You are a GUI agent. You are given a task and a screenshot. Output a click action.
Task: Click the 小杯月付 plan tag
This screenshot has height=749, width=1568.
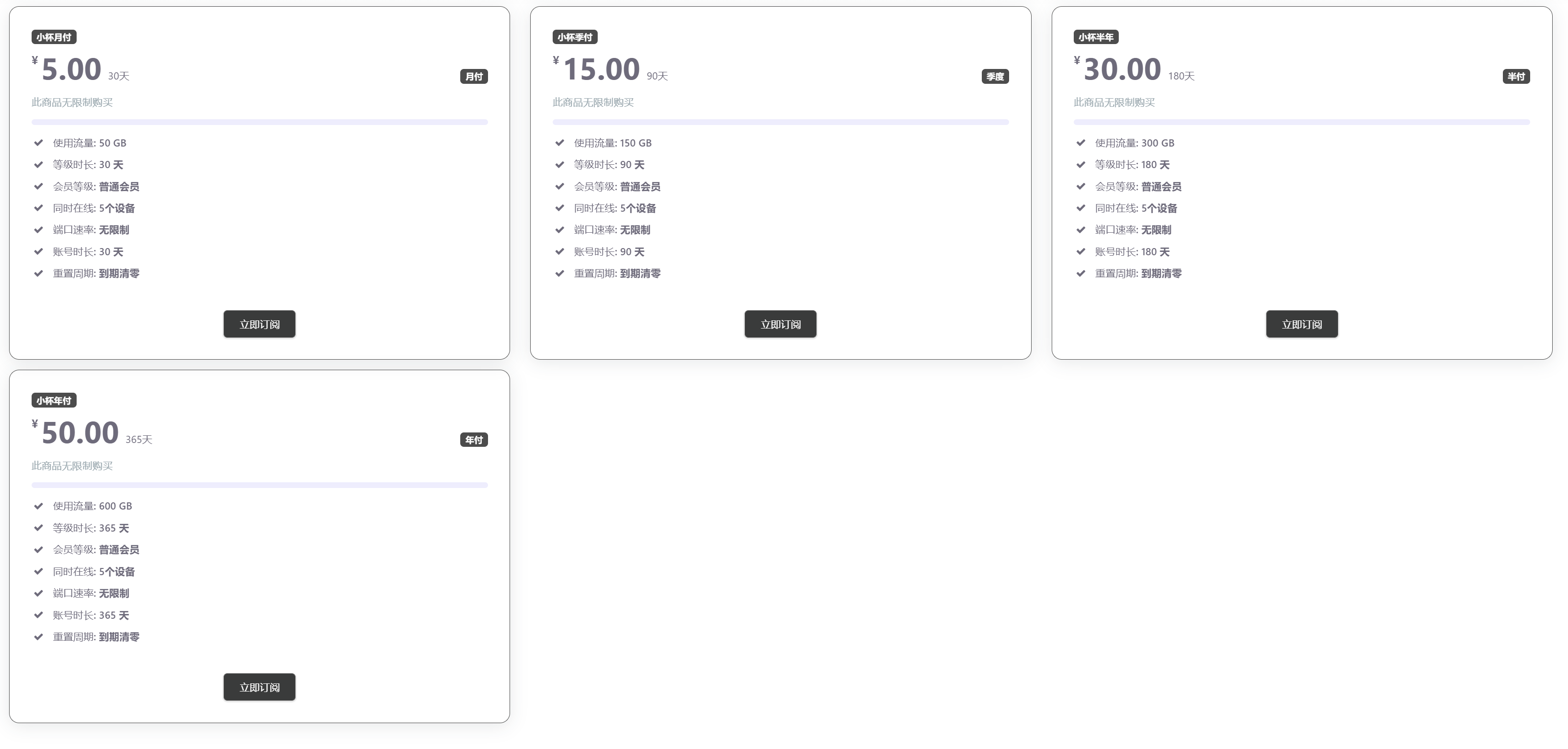coord(54,37)
